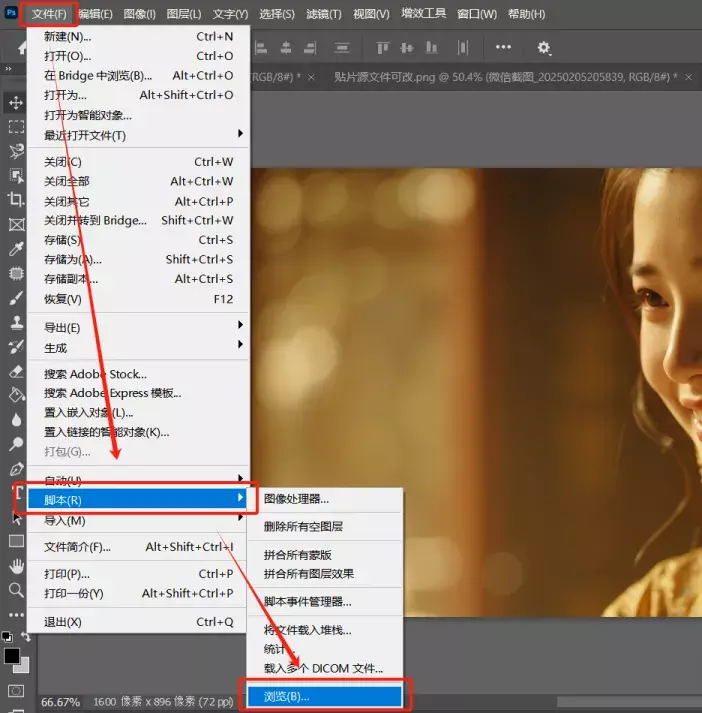This screenshot has width=702, height=713.
Task: Select the Hand tool
Action: pos(16,566)
